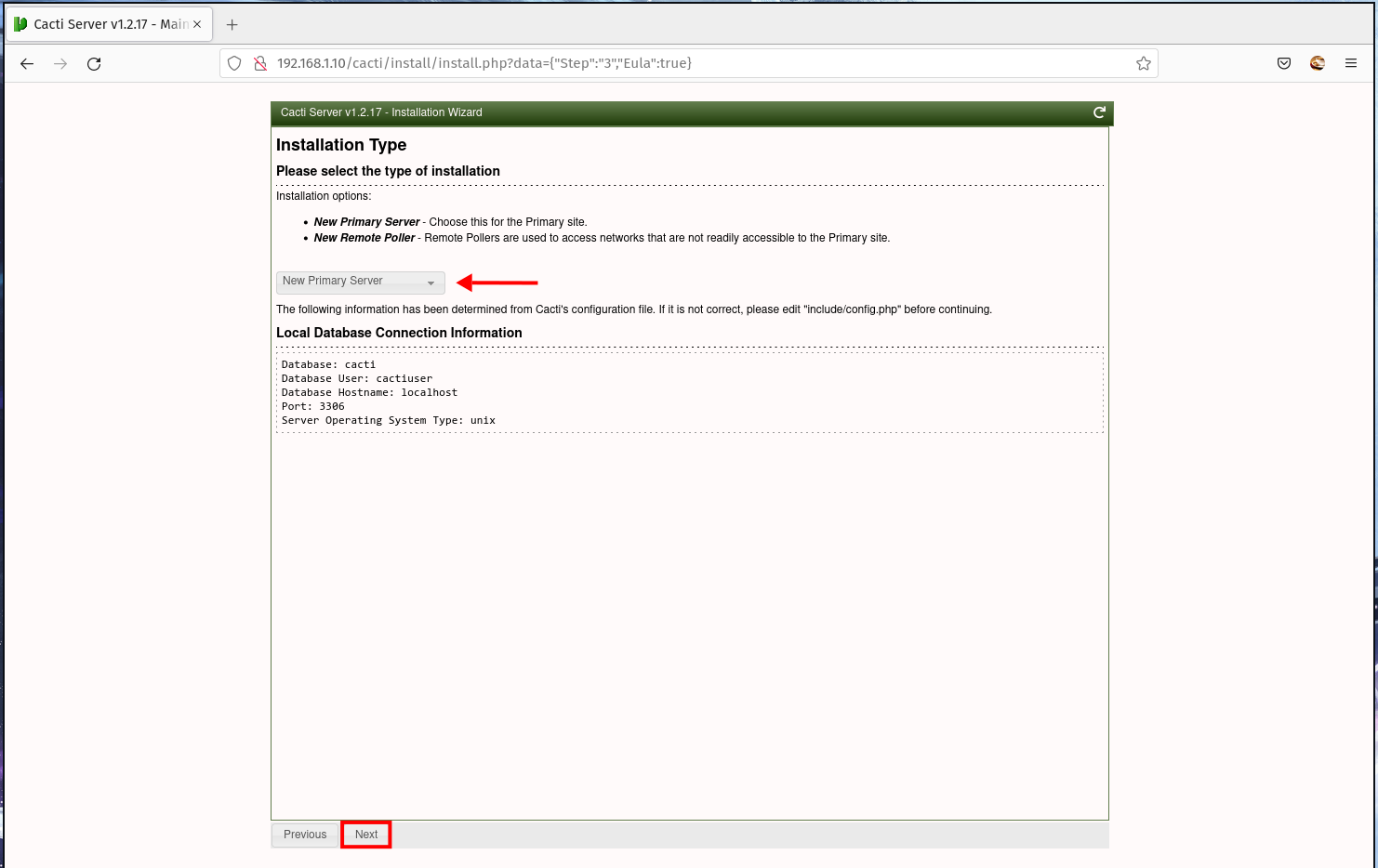Click the Cacti favicon on the browser tab

19,23
